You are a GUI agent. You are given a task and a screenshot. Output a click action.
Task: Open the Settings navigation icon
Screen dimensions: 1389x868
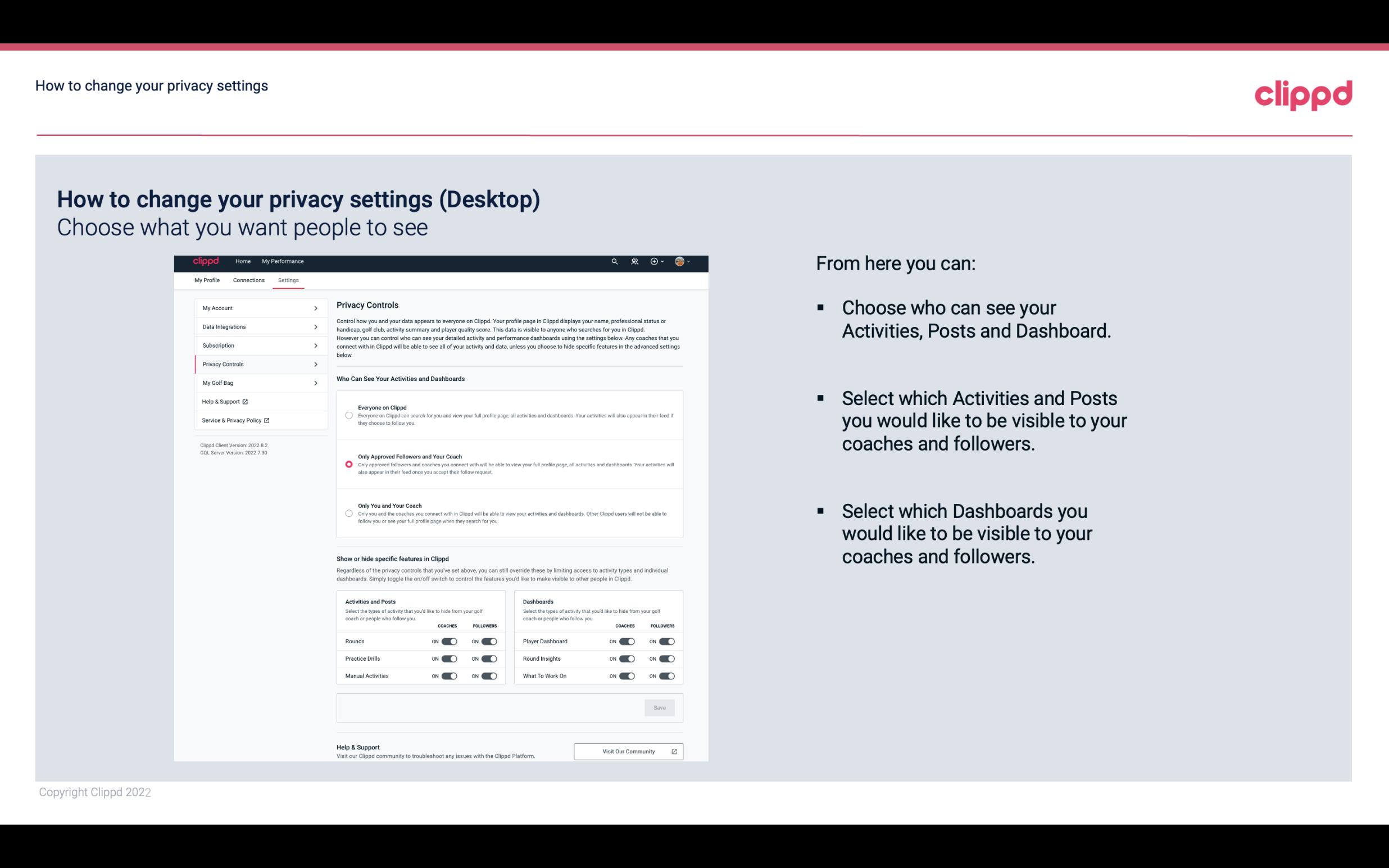[287, 280]
